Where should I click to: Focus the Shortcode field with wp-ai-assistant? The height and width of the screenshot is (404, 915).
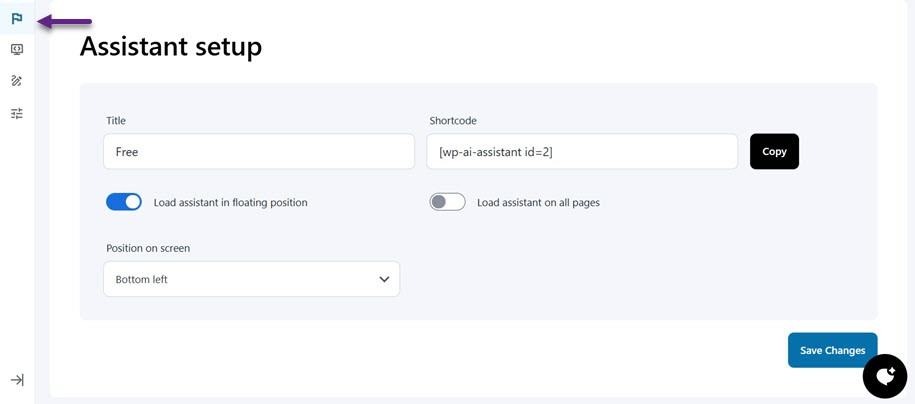click(x=581, y=152)
